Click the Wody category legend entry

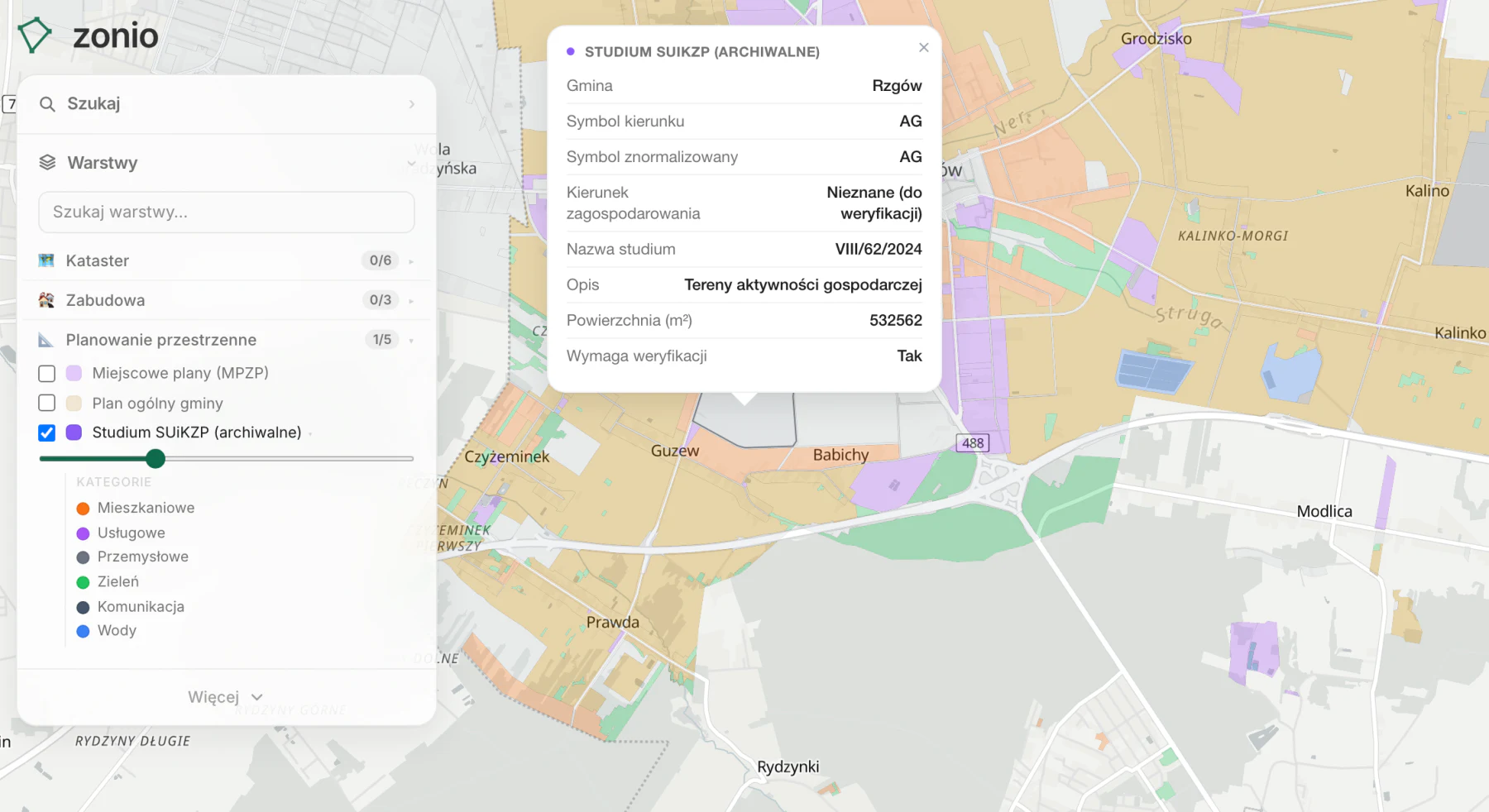106,630
